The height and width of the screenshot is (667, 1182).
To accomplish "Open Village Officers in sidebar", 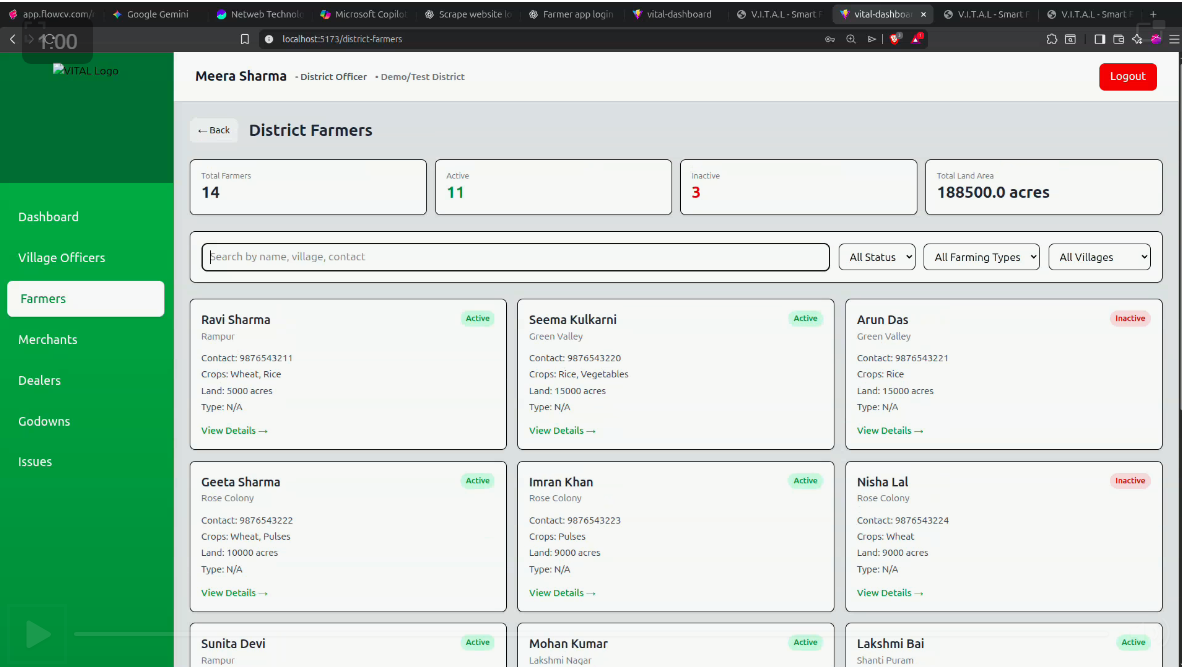I will click(62, 258).
